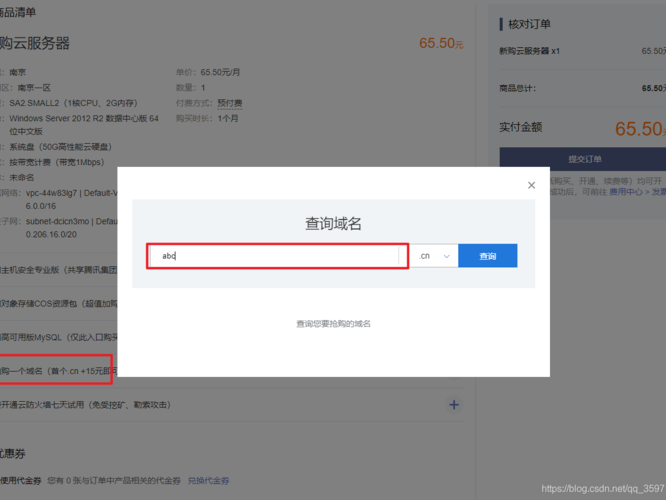The image size is (666, 500).
Task: Click the 商品总计 label
Action: (518, 88)
